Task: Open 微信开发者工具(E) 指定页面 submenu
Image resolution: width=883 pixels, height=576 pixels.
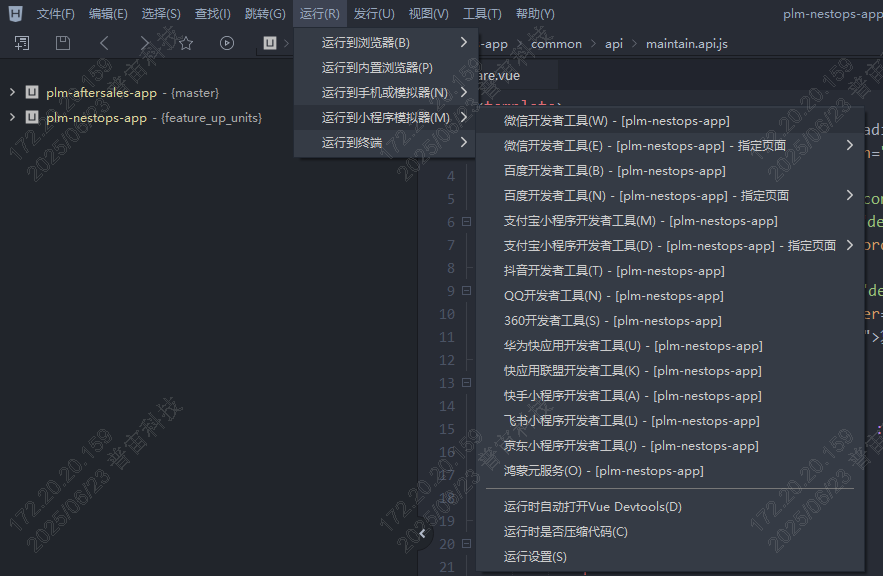Action: point(670,146)
